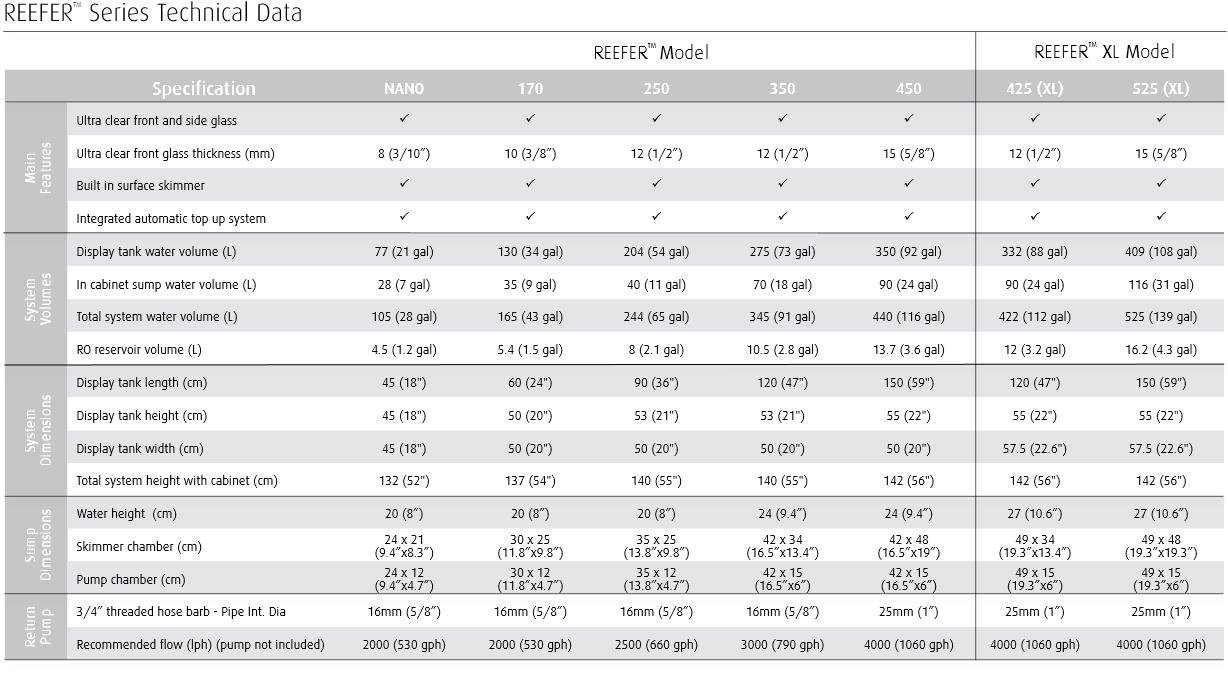Select the 350 model column header

[782, 88]
